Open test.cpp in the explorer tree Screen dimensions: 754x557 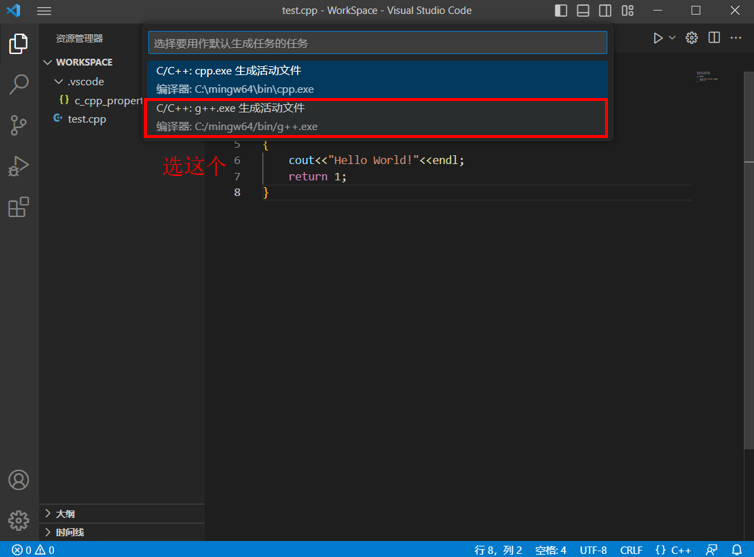click(80, 119)
